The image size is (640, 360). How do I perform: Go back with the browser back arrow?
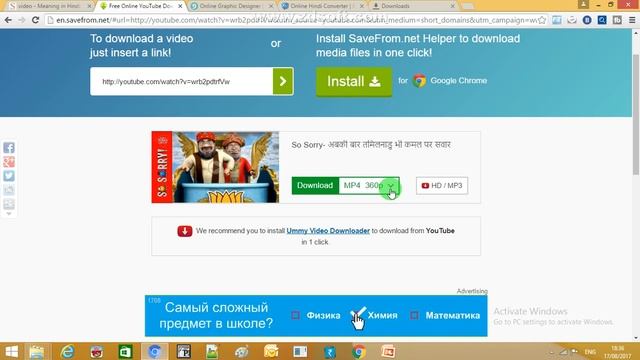point(8,20)
